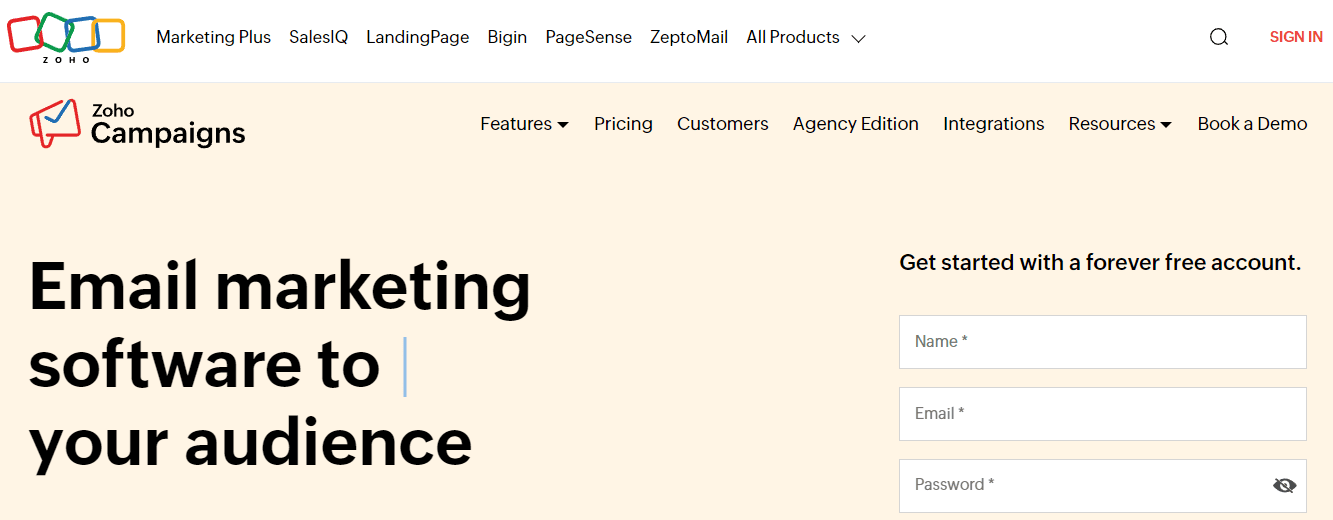This screenshot has width=1333, height=520.
Task: Open the LandingPage product link
Action: [x=417, y=37]
